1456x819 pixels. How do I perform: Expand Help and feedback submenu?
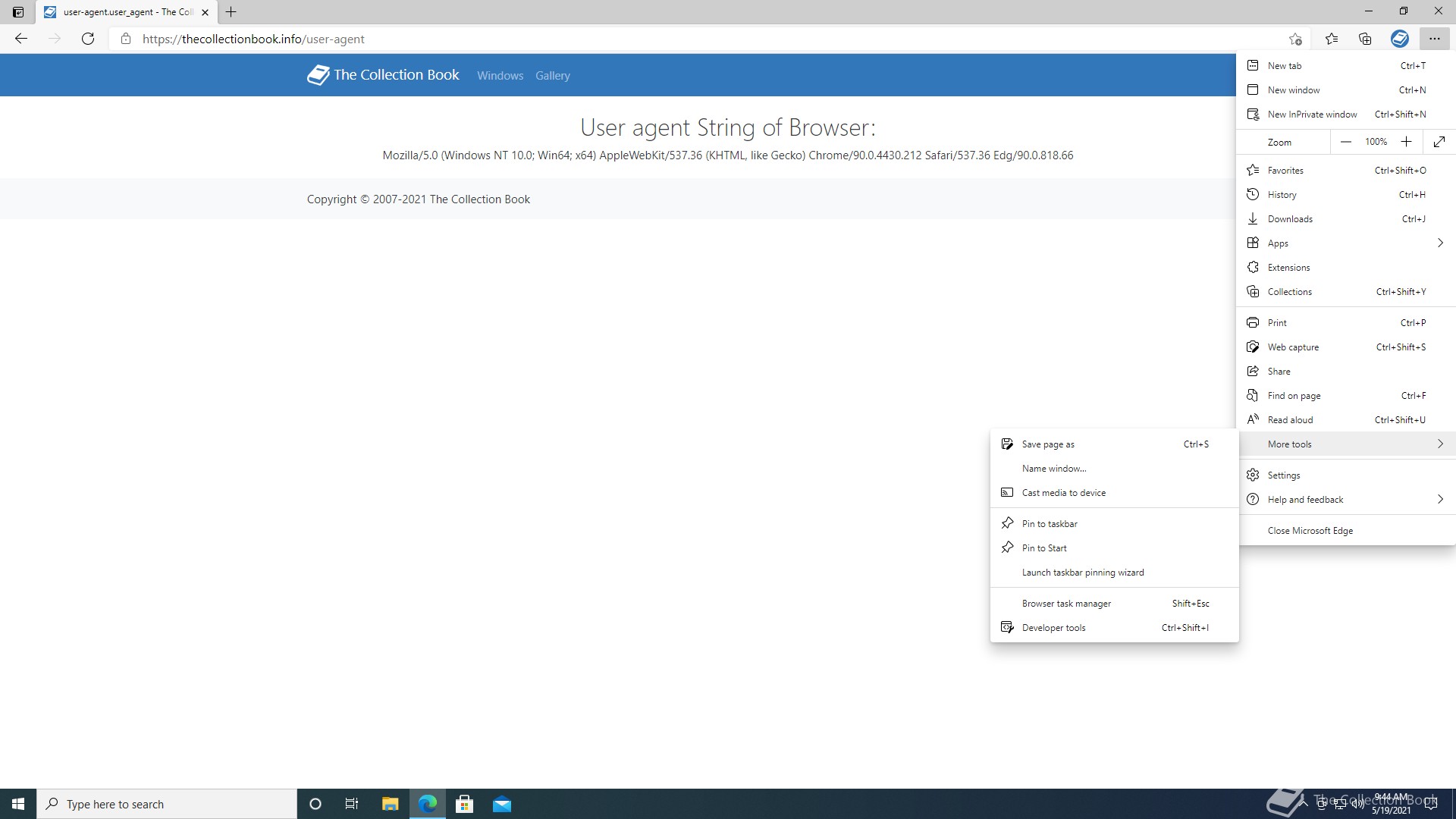(x=1346, y=500)
